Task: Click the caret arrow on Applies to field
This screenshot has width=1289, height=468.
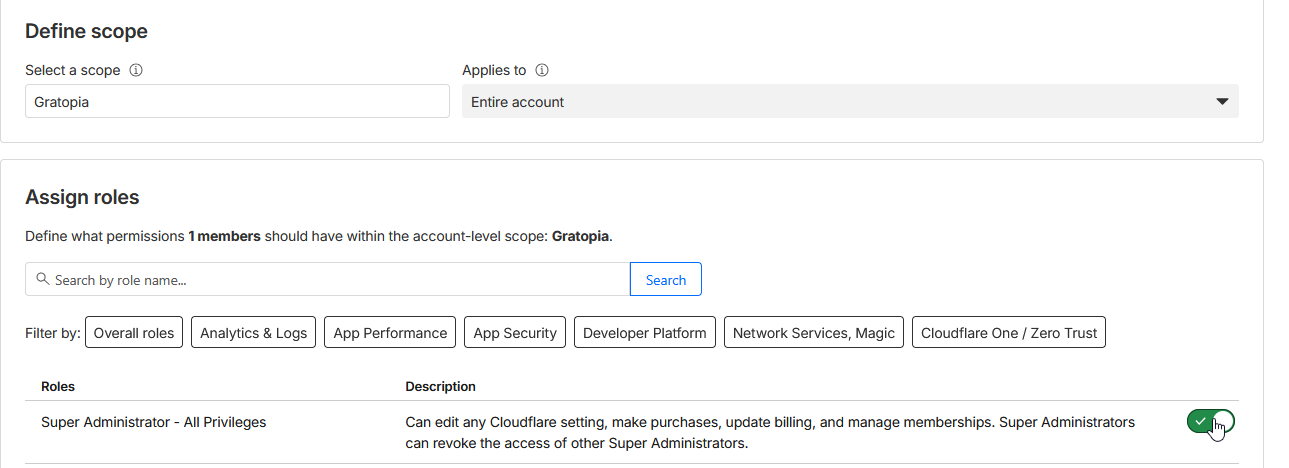Action: (x=1221, y=102)
